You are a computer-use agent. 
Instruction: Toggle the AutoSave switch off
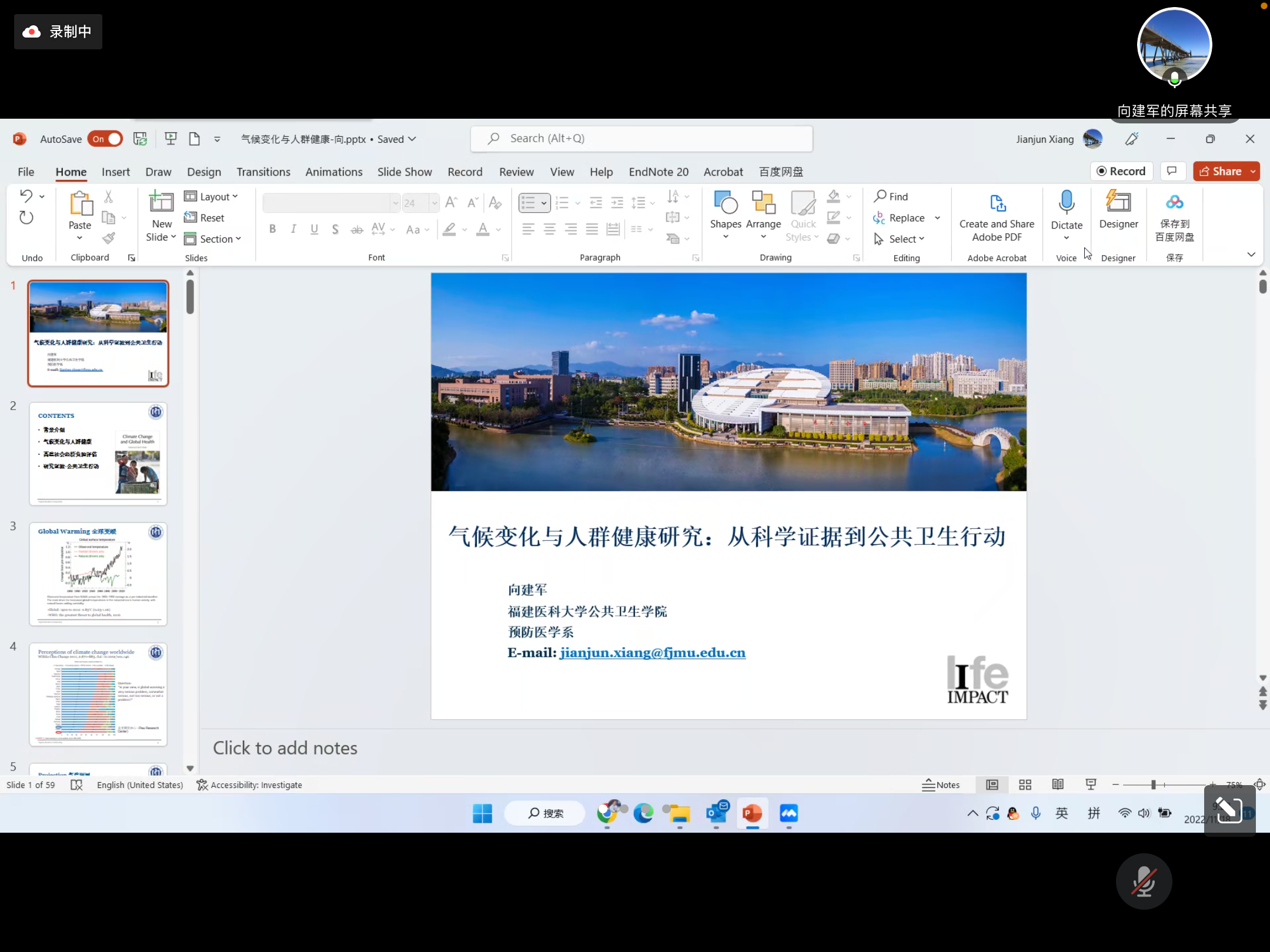[x=106, y=139]
